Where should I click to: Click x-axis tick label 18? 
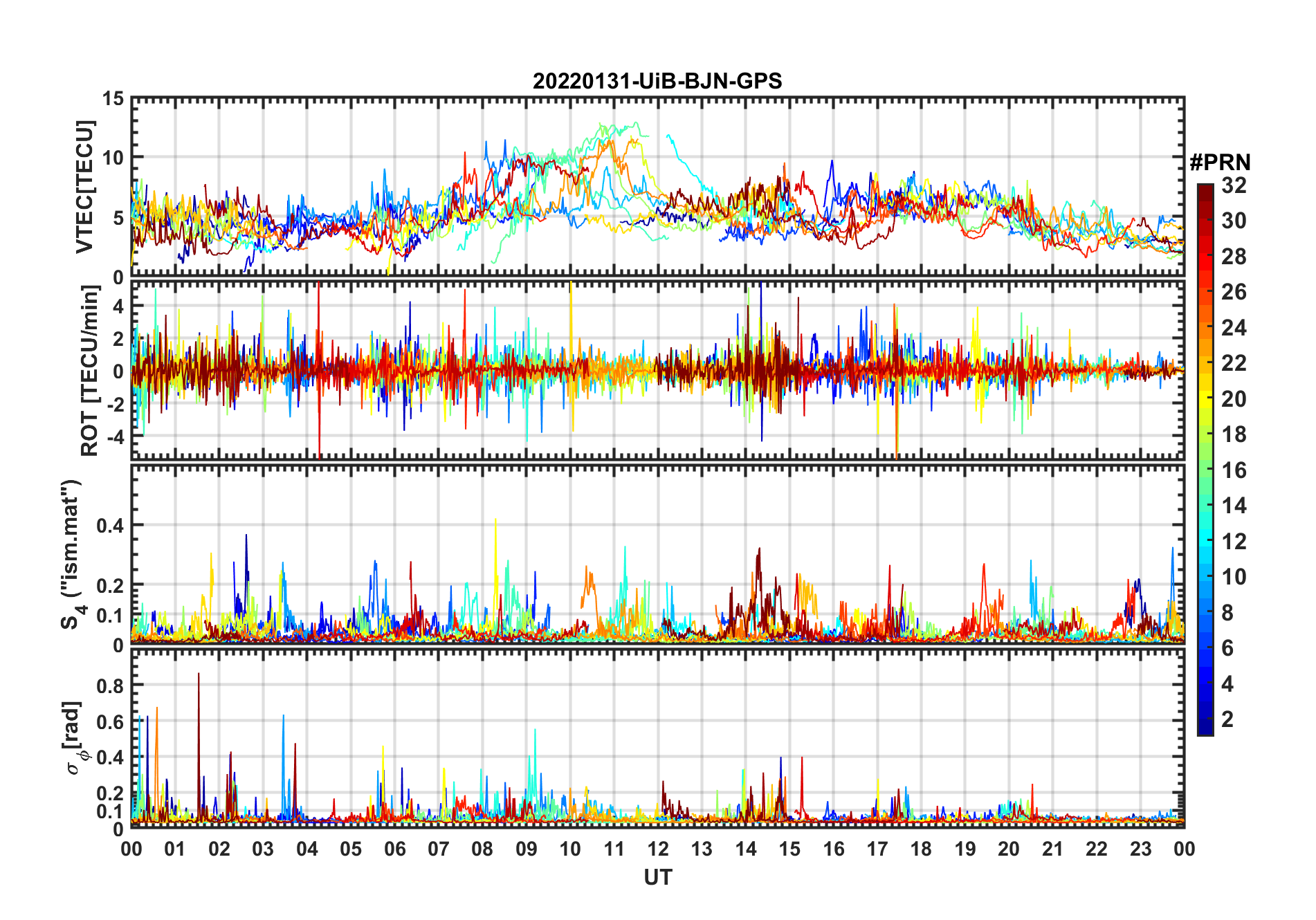point(921,849)
